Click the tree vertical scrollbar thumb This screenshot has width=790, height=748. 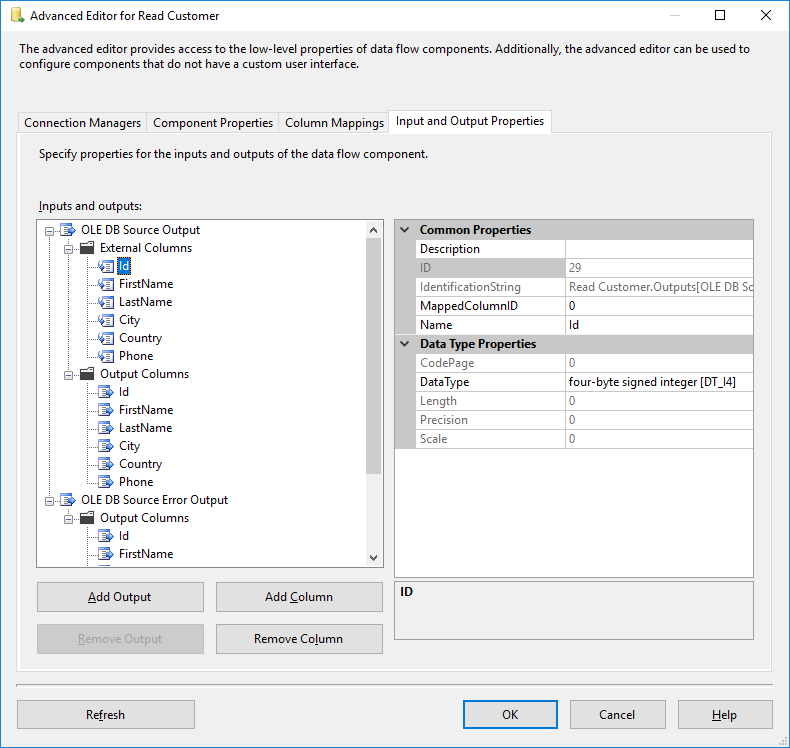coord(373,356)
